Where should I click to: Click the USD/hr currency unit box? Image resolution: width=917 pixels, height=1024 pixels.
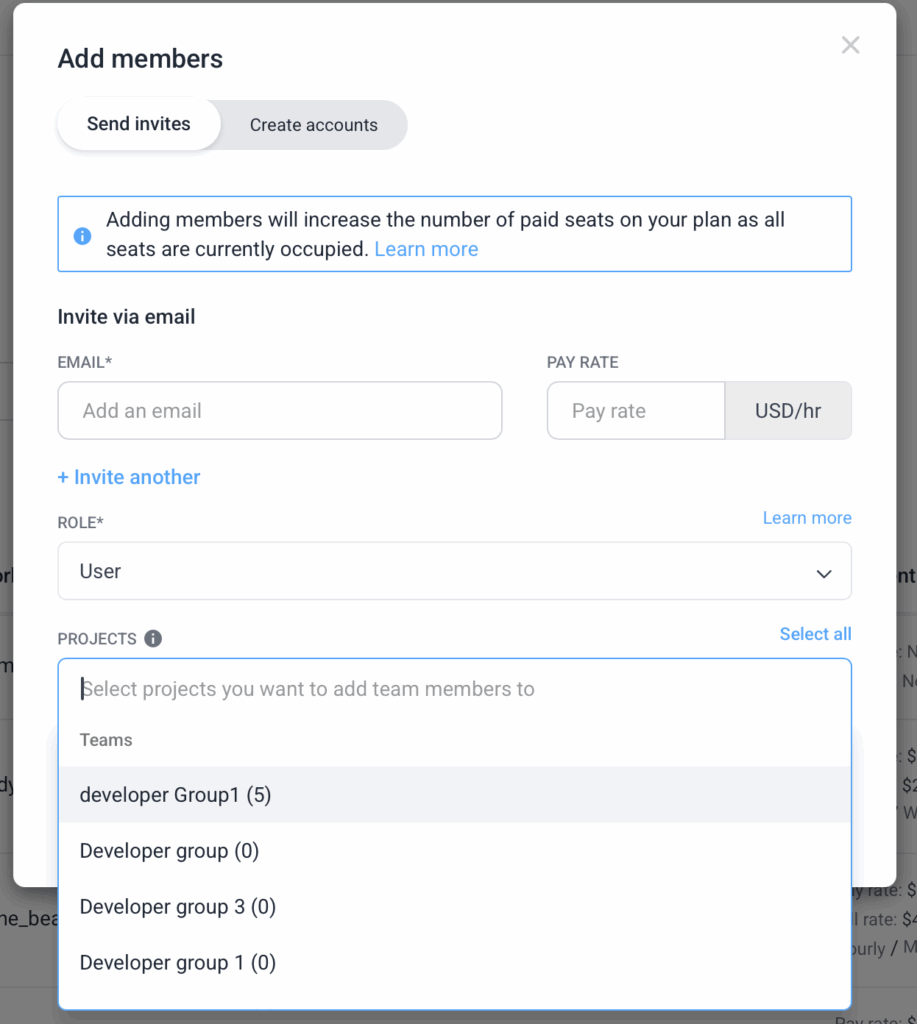point(788,411)
